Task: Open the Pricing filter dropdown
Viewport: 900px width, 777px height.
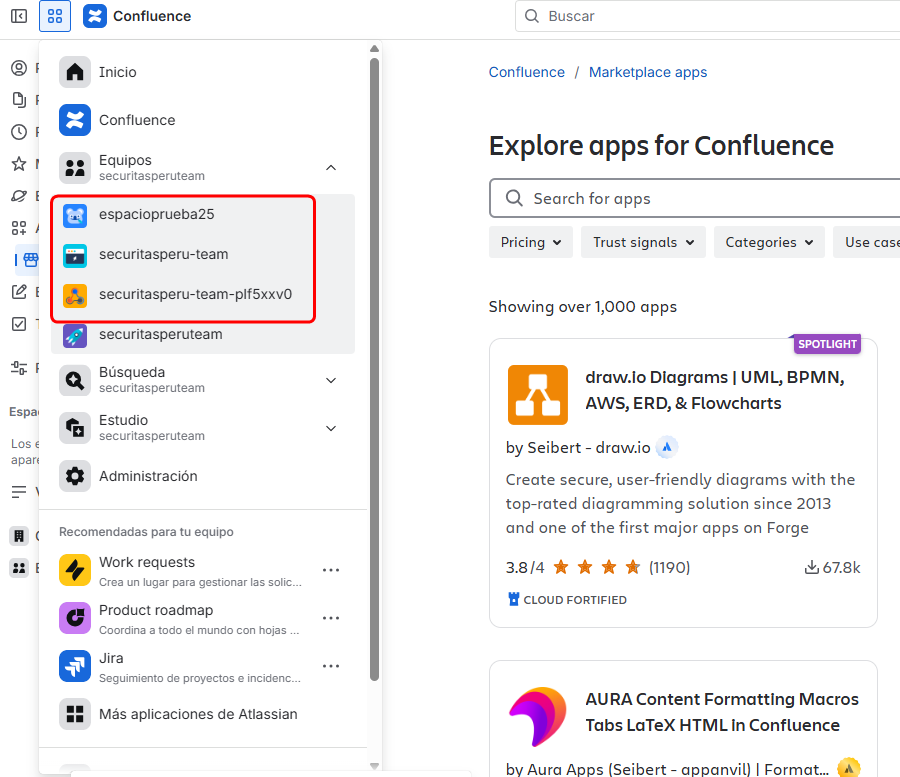Action: (531, 242)
